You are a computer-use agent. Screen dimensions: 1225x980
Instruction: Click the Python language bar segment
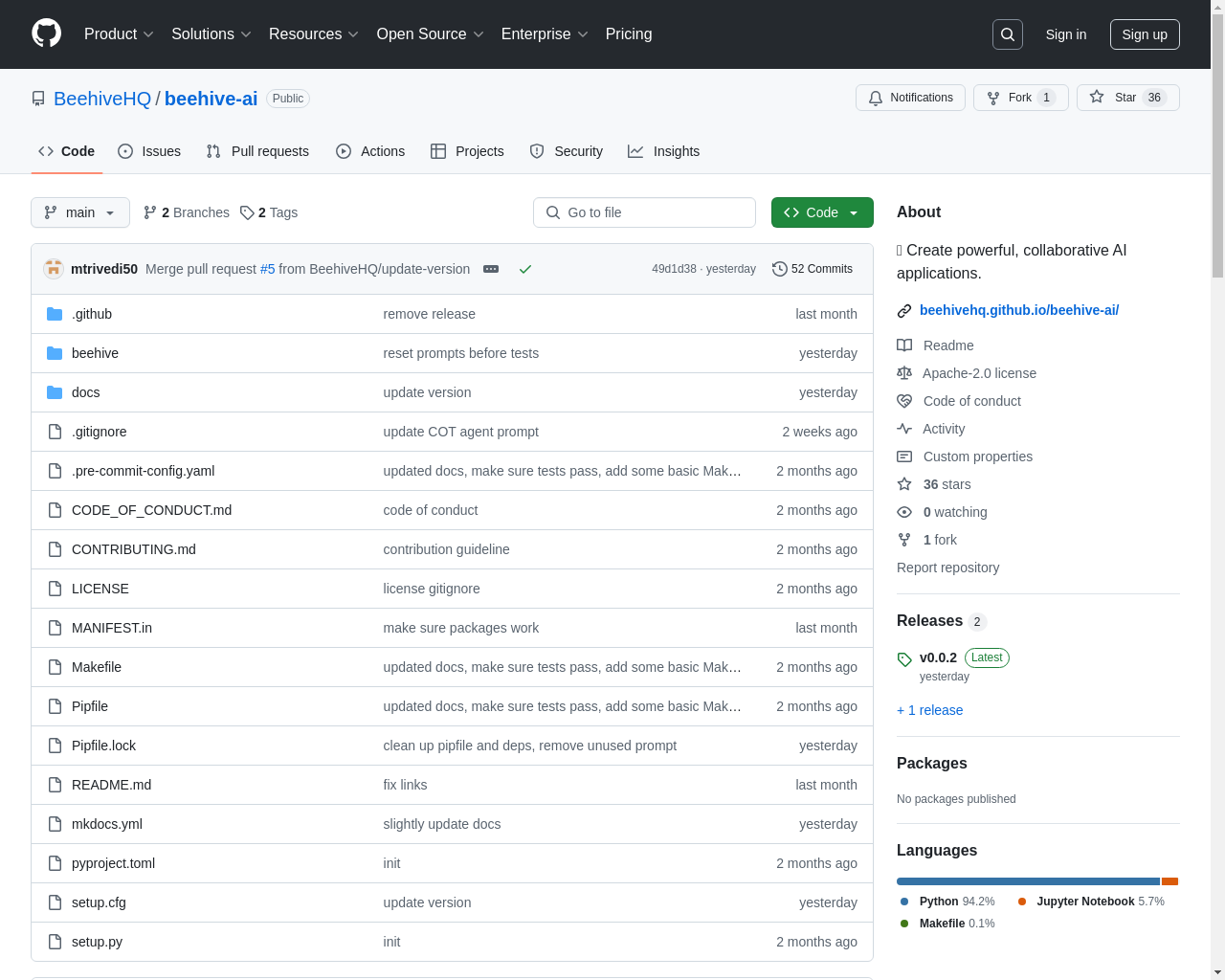[x=1028, y=881]
